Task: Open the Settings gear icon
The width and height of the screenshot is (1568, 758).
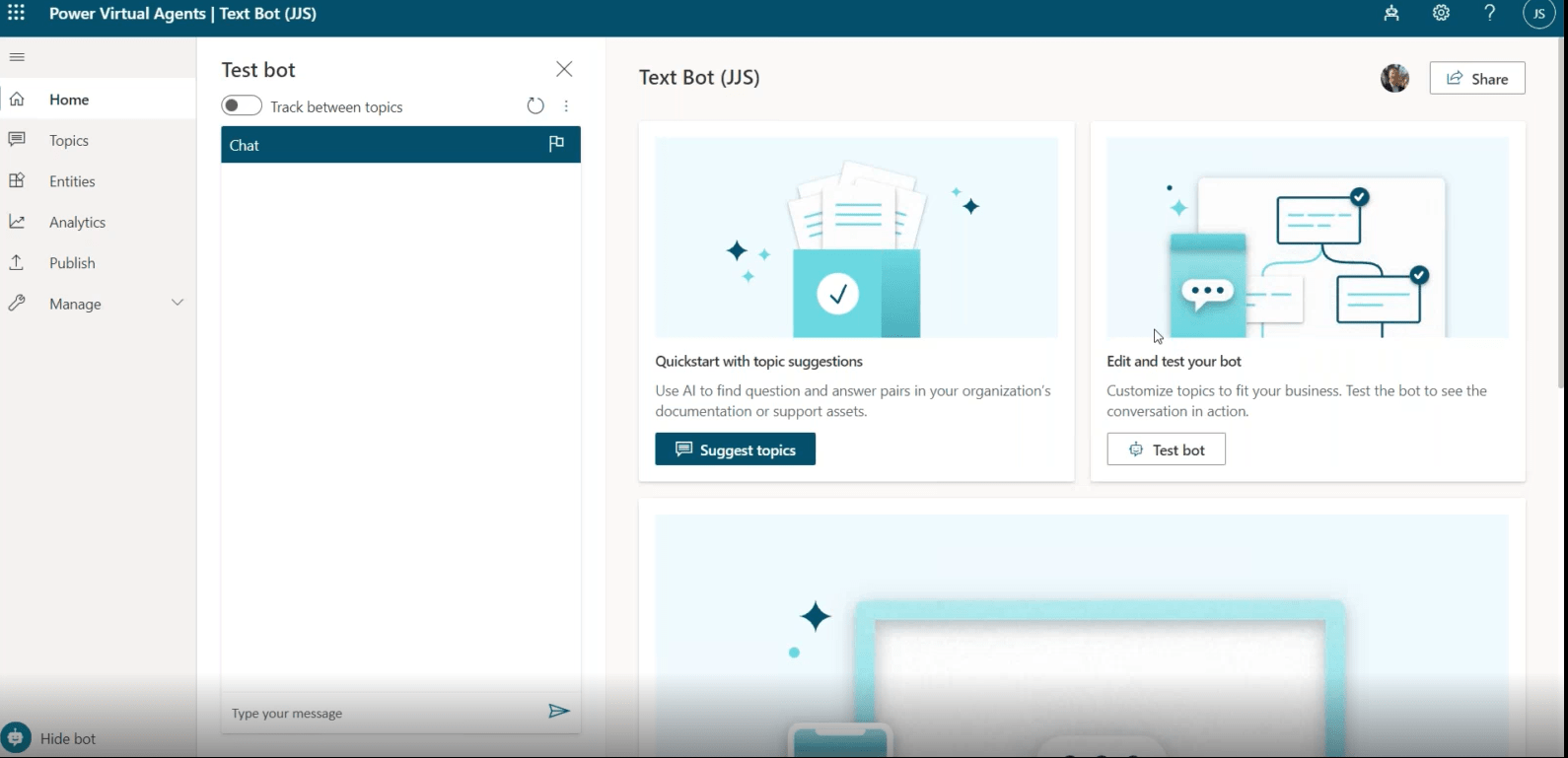Action: [x=1442, y=14]
